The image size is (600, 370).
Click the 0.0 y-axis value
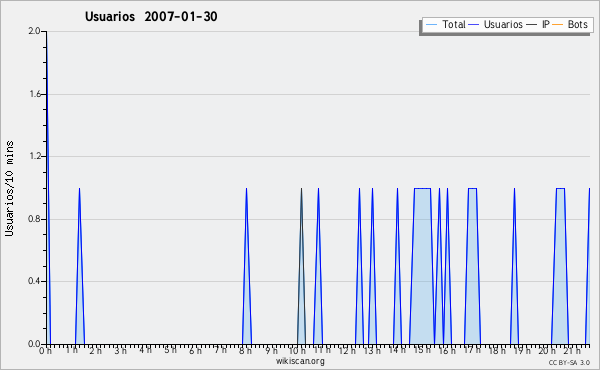point(34,344)
